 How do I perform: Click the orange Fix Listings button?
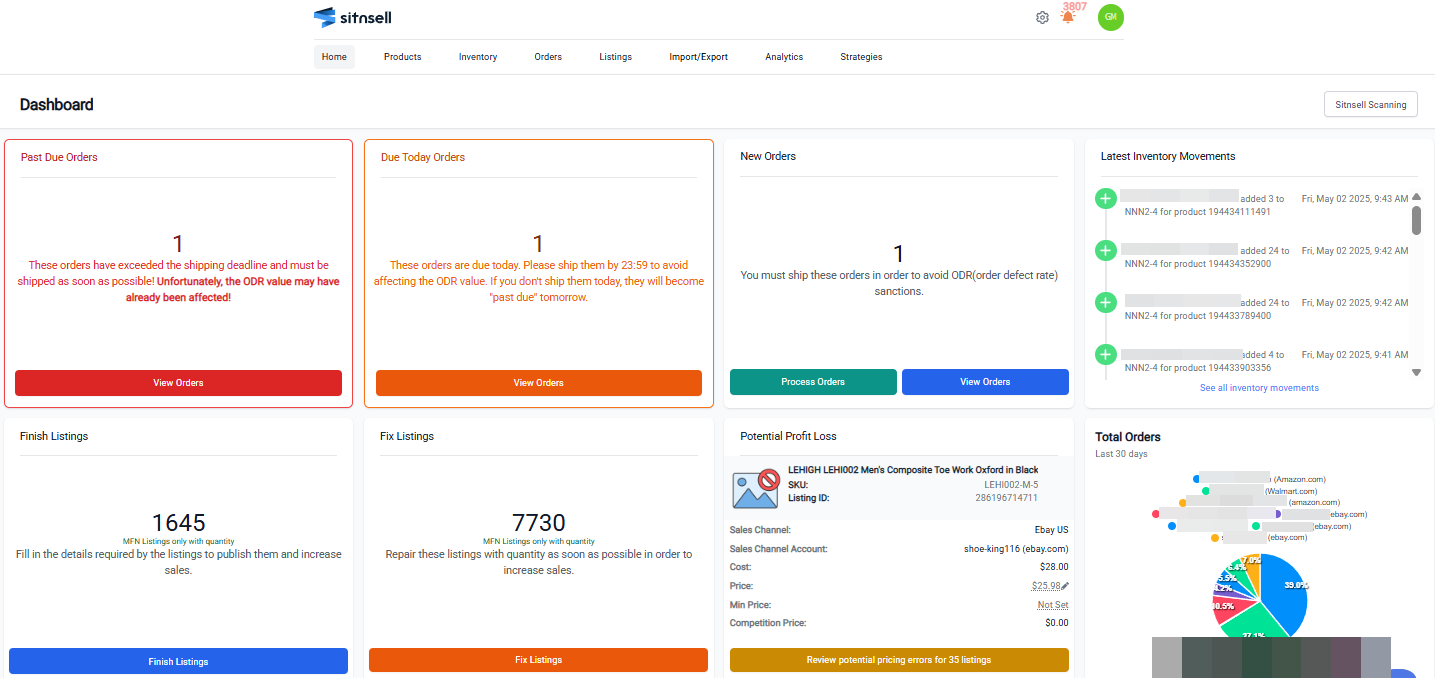(538, 660)
